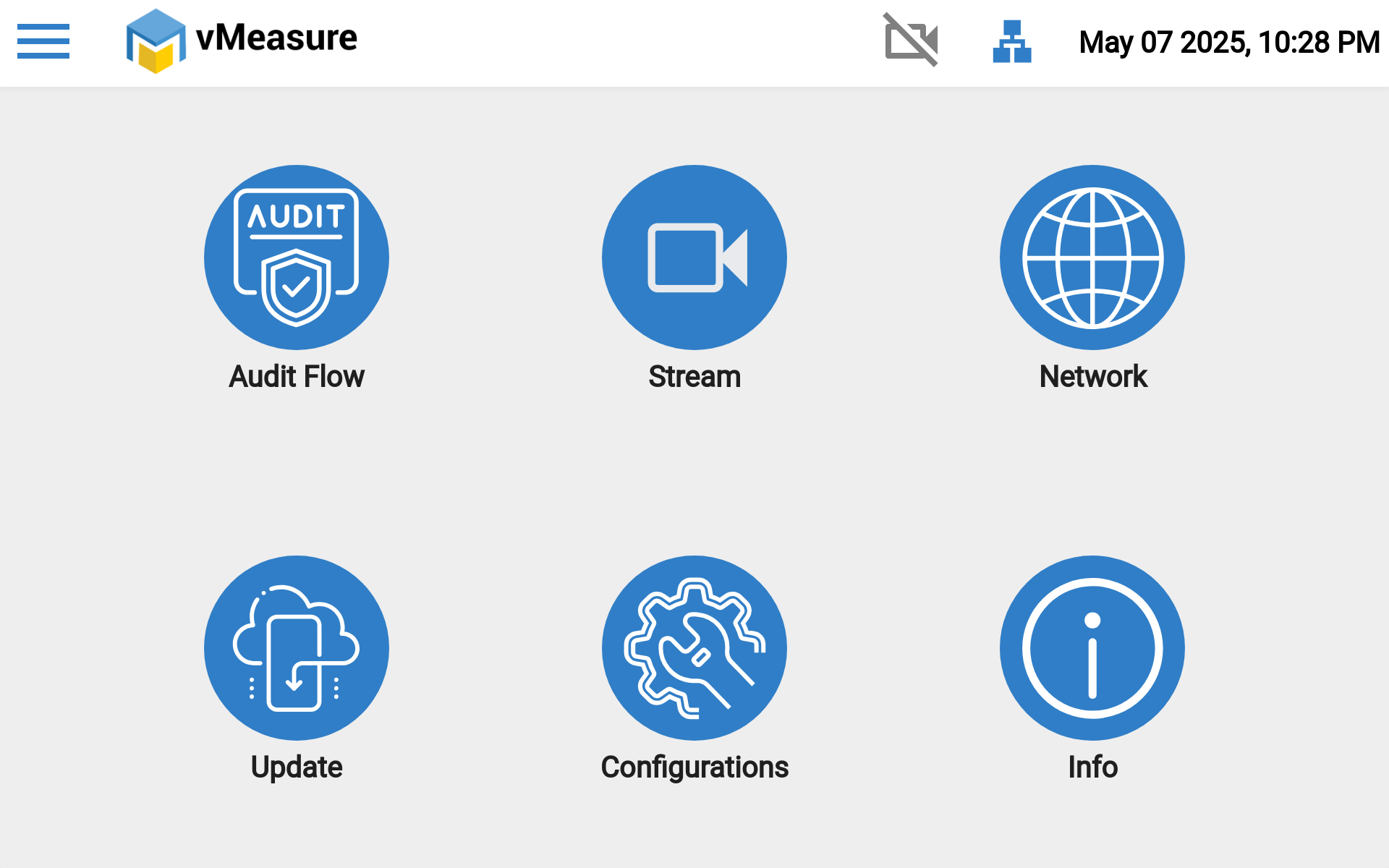
Task: Click the Info text label
Action: [x=1092, y=767]
